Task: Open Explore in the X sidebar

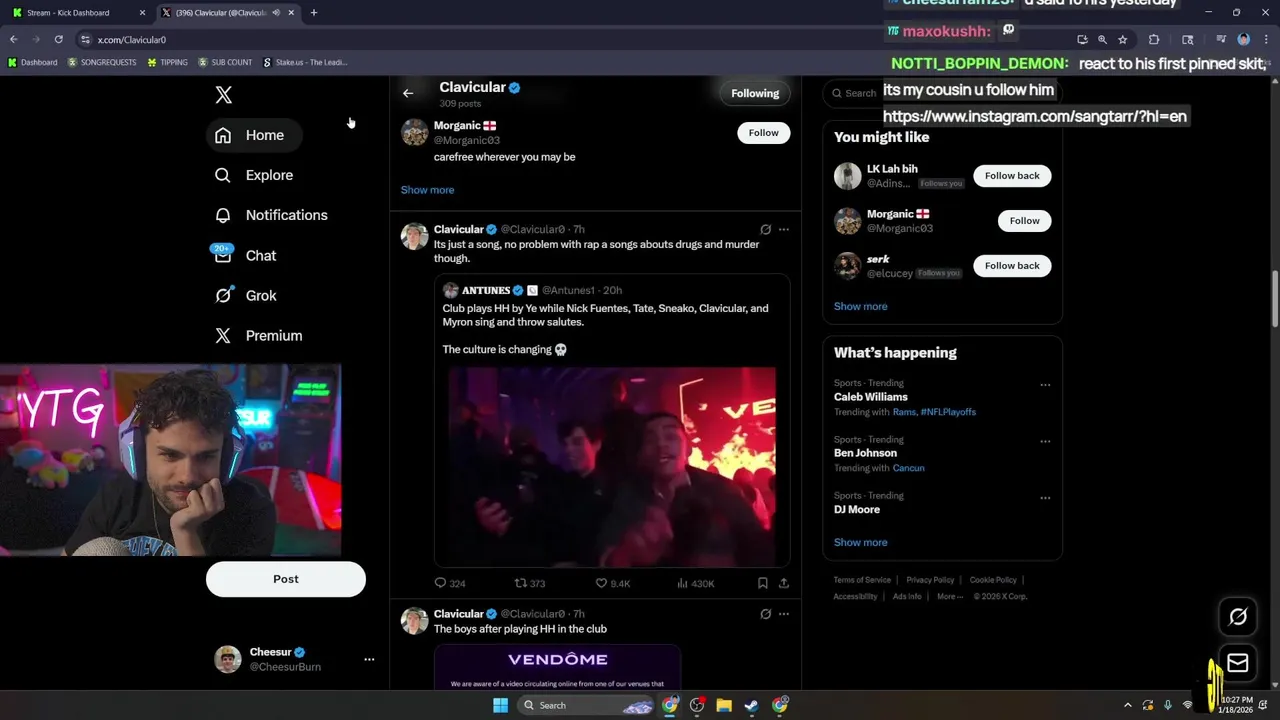Action: click(x=254, y=175)
